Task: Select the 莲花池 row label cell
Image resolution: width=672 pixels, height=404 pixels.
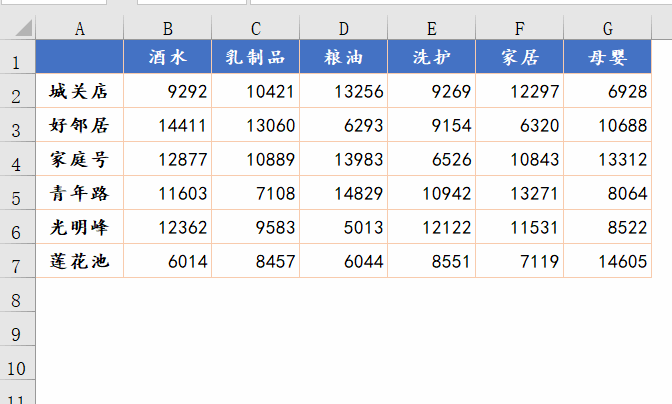Action: pyautogui.click(x=79, y=262)
